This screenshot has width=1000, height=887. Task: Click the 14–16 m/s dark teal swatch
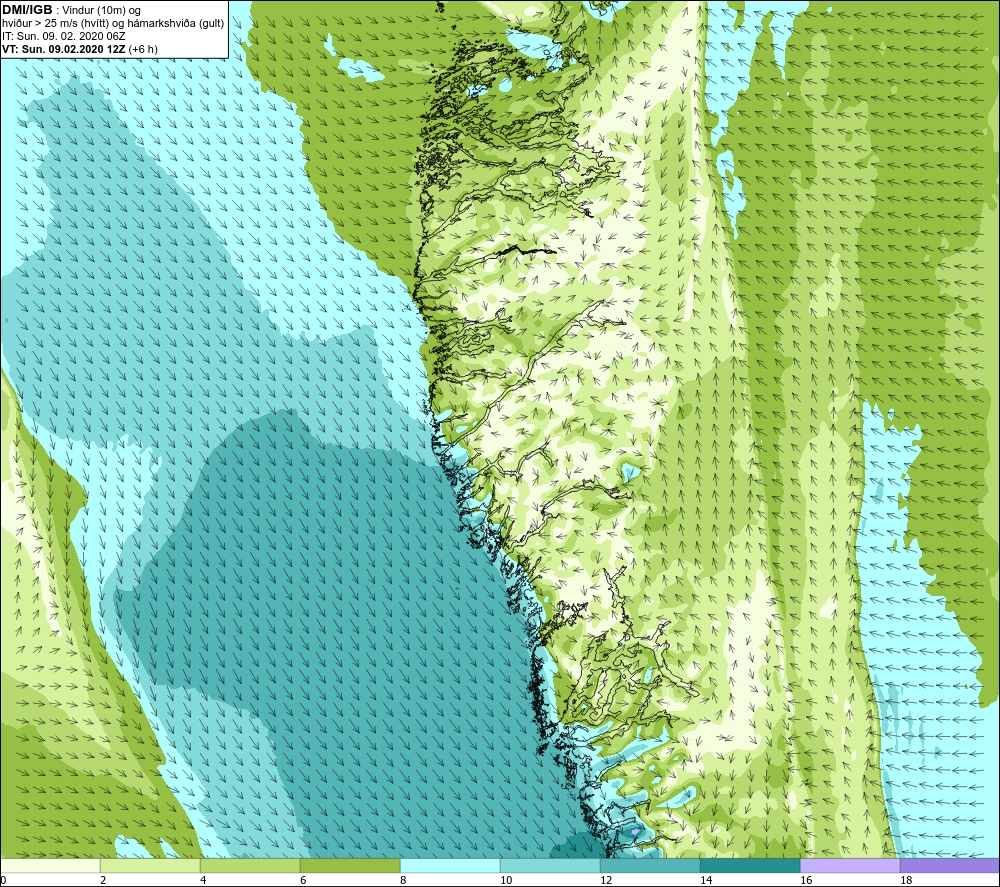pyautogui.click(x=750, y=865)
